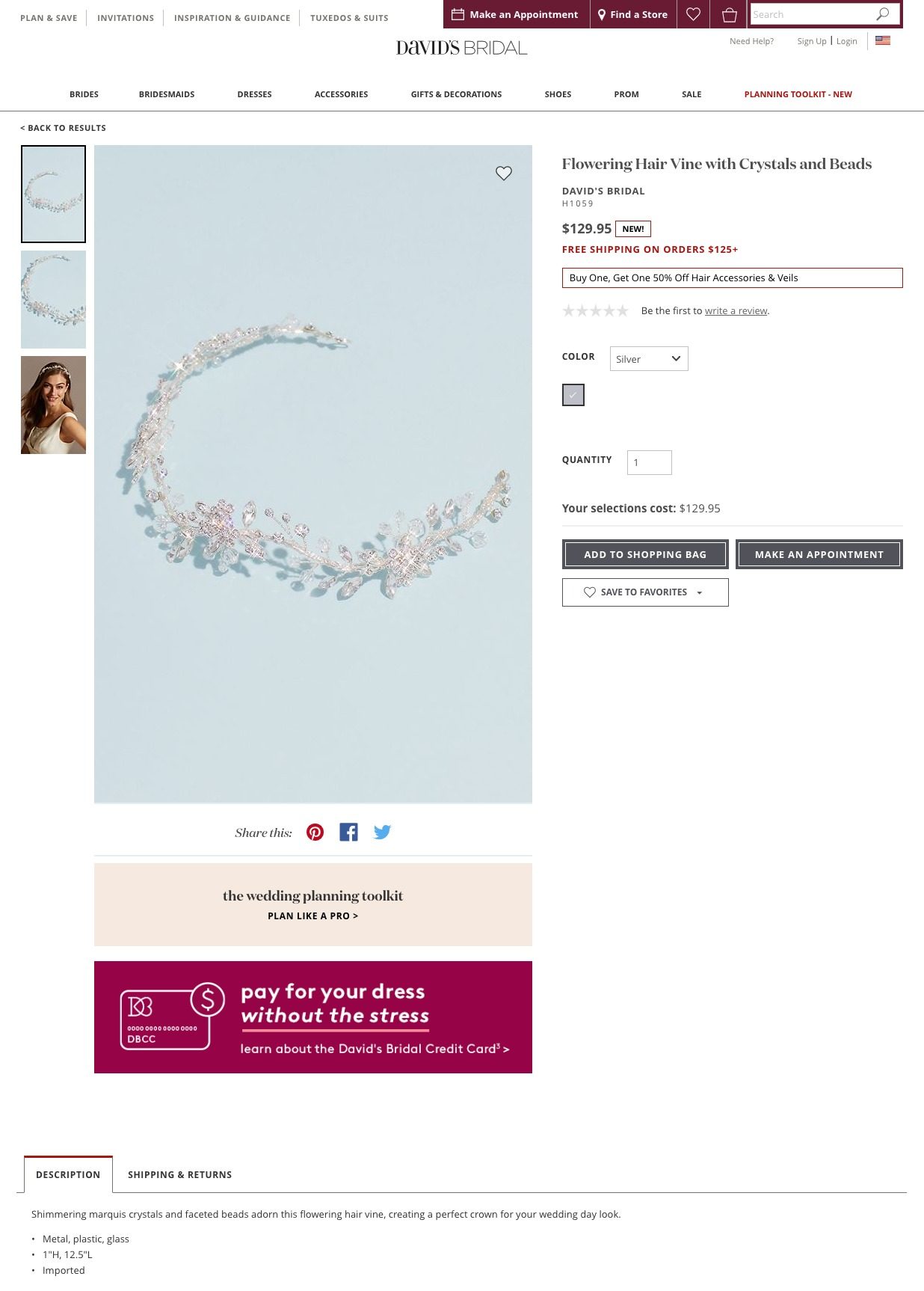Share this product on Twitter
This screenshot has width=924, height=1291.
coord(382,832)
